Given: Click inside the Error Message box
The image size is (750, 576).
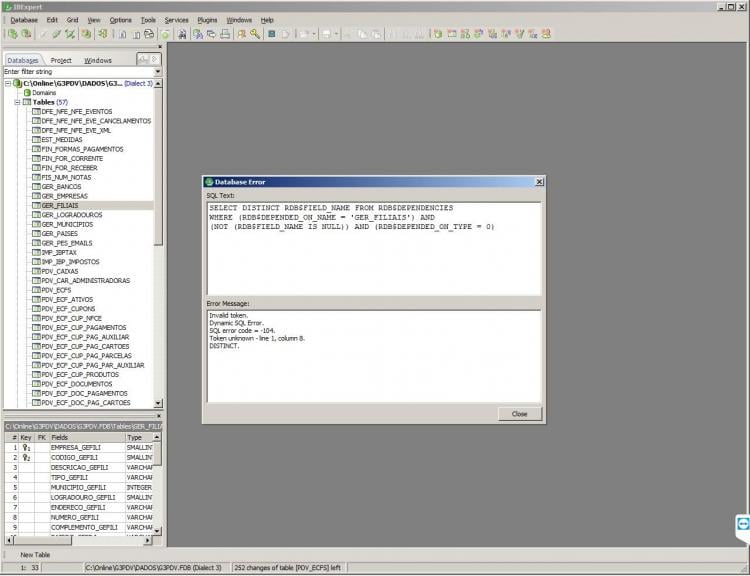Looking at the screenshot, I should pyautogui.click(x=374, y=356).
